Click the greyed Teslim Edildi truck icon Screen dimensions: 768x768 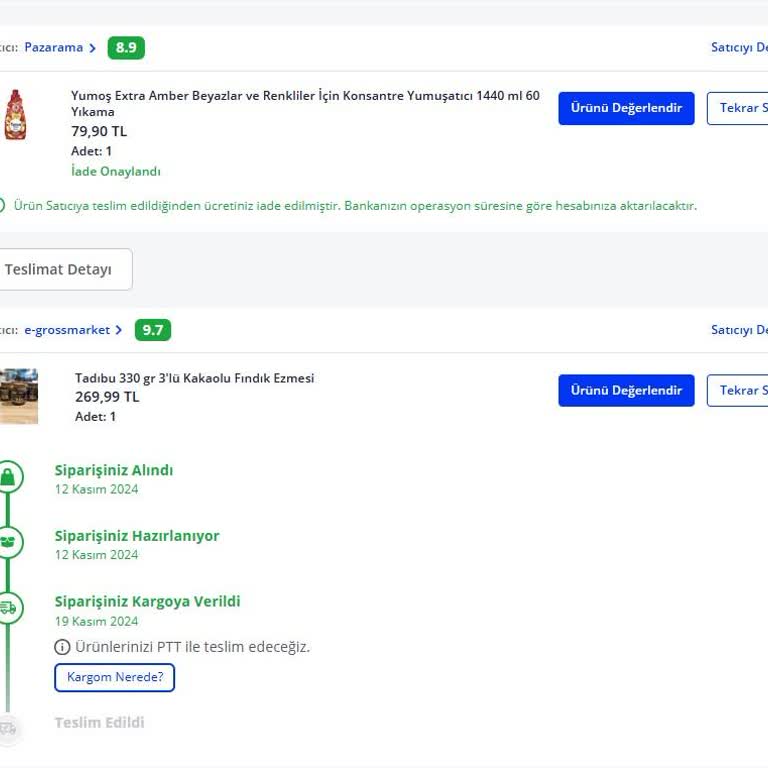(x=8, y=728)
